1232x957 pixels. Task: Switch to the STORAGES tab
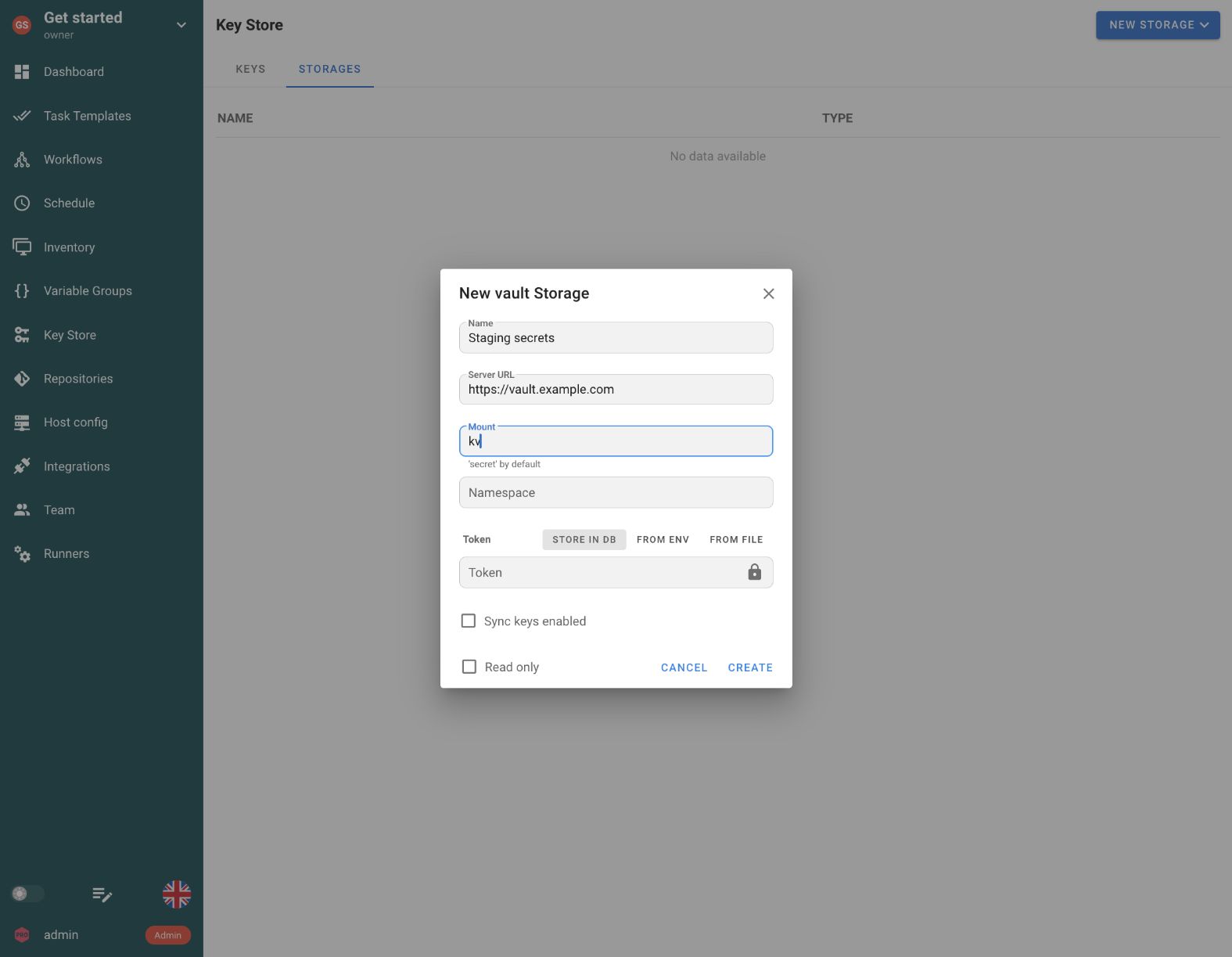point(330,69)
